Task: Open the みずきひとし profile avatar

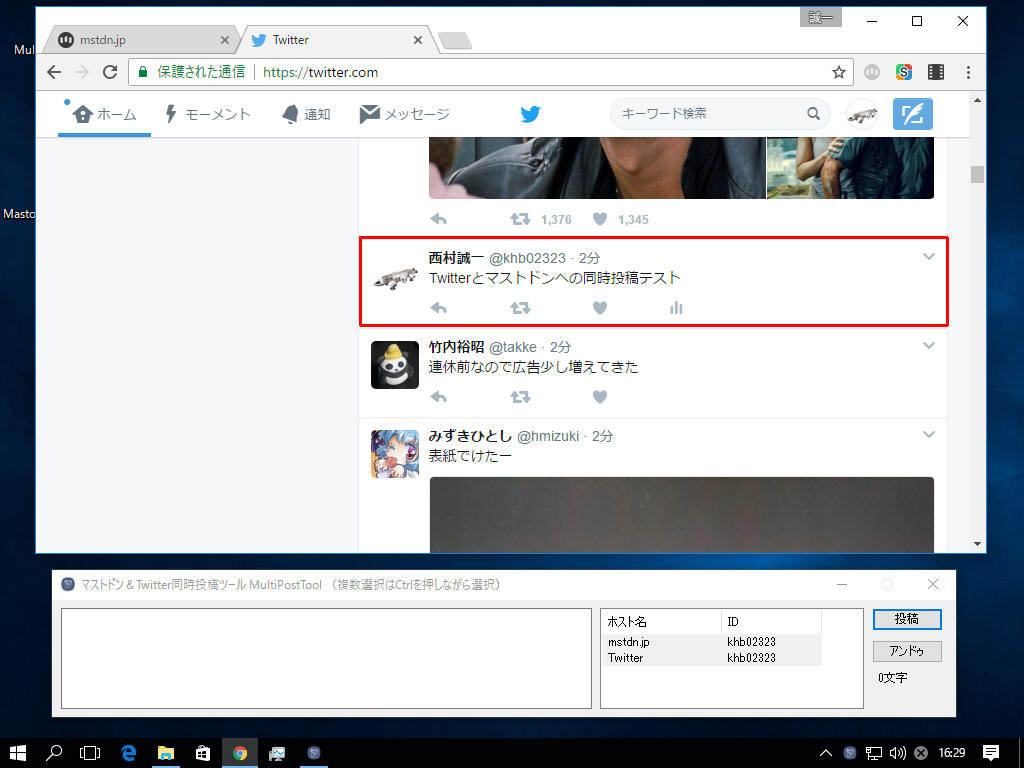Action: point(394,453)
